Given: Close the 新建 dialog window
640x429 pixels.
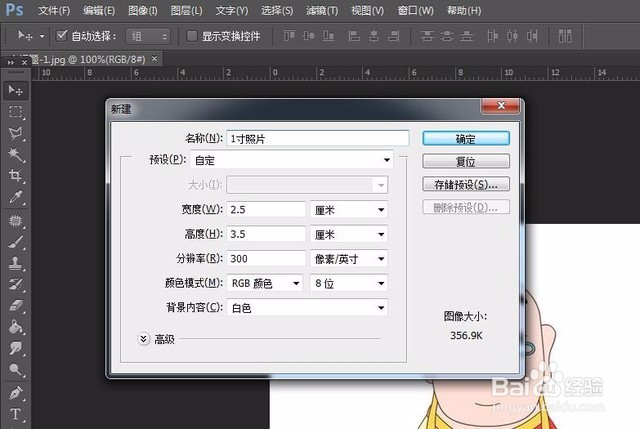Looking at the screenshot, I should coord(501,106).
